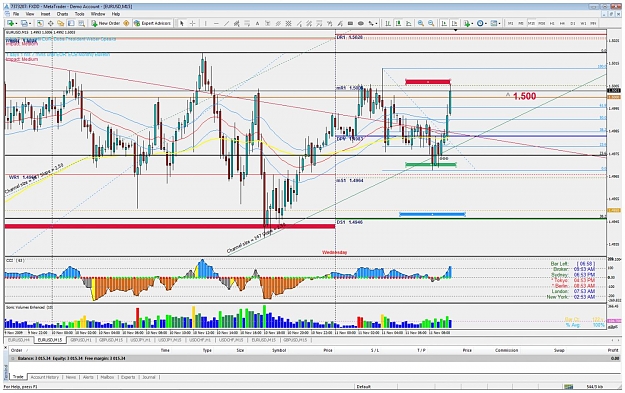Switch to the USDJPY,H1 chart tab
The height and width of the screenshot is (393, 625).
140,340
